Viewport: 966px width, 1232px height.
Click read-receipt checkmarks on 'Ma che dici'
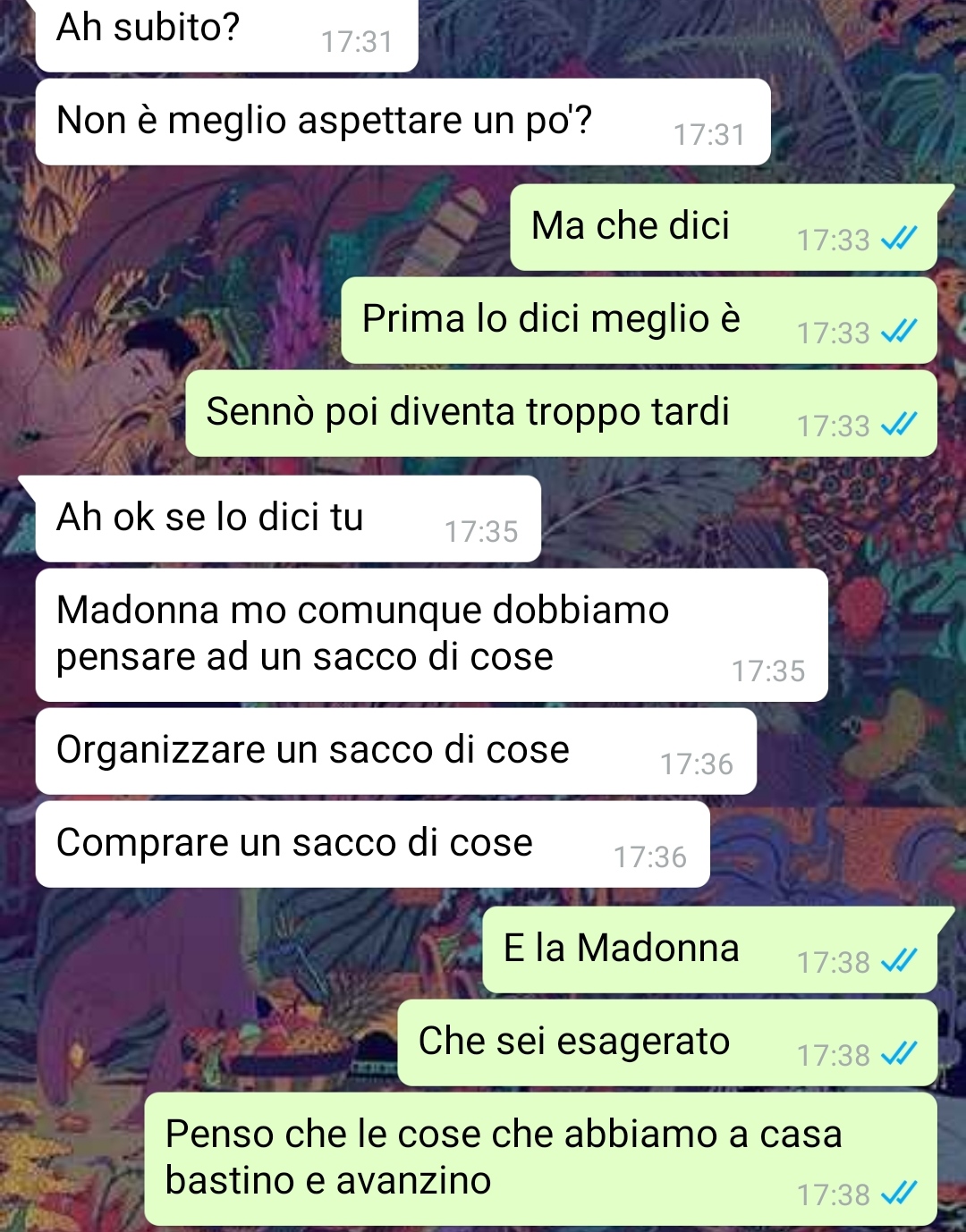click(x=899, y=238)
